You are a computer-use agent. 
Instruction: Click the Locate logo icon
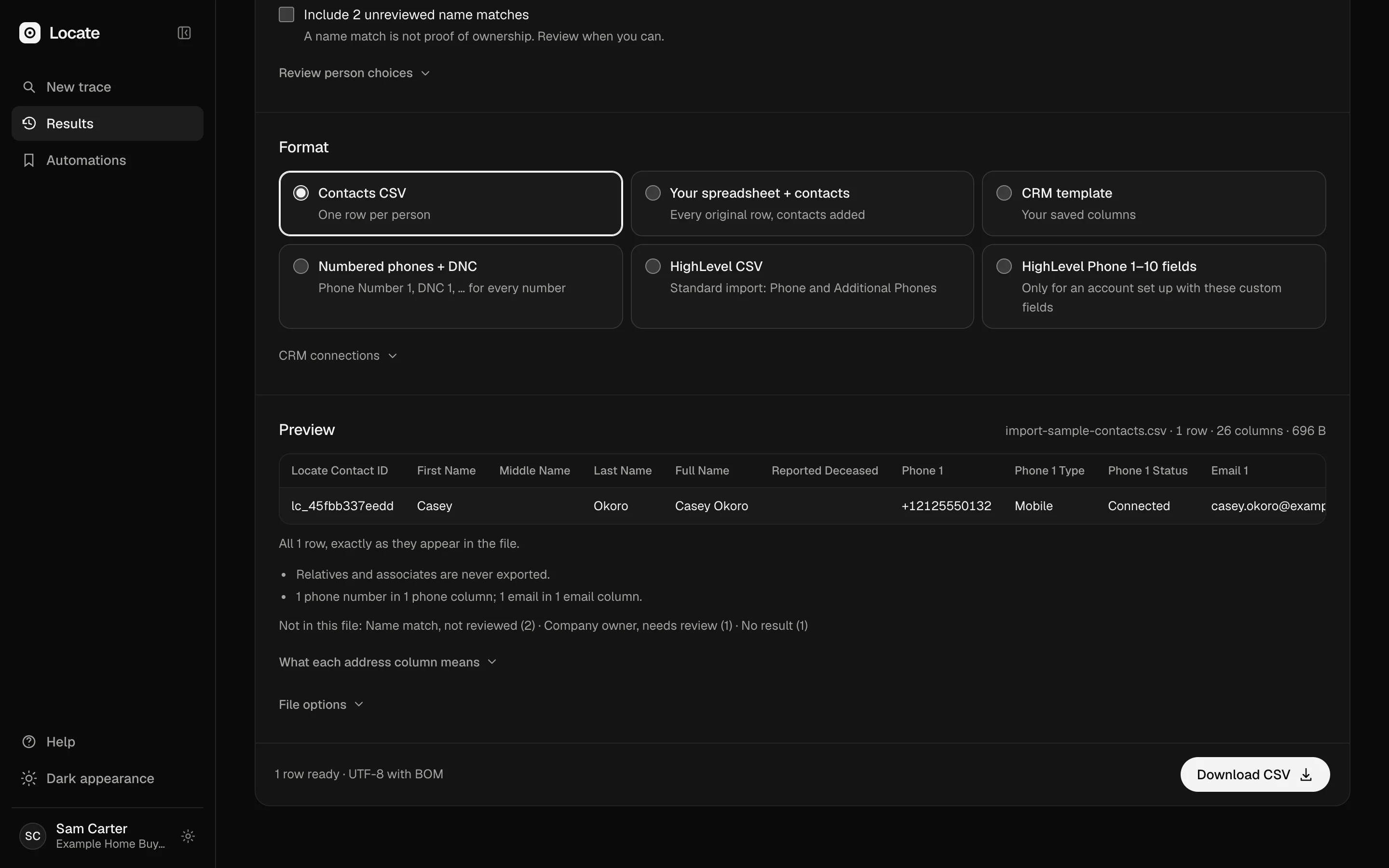pyautogui.click(x=30, y=33)
